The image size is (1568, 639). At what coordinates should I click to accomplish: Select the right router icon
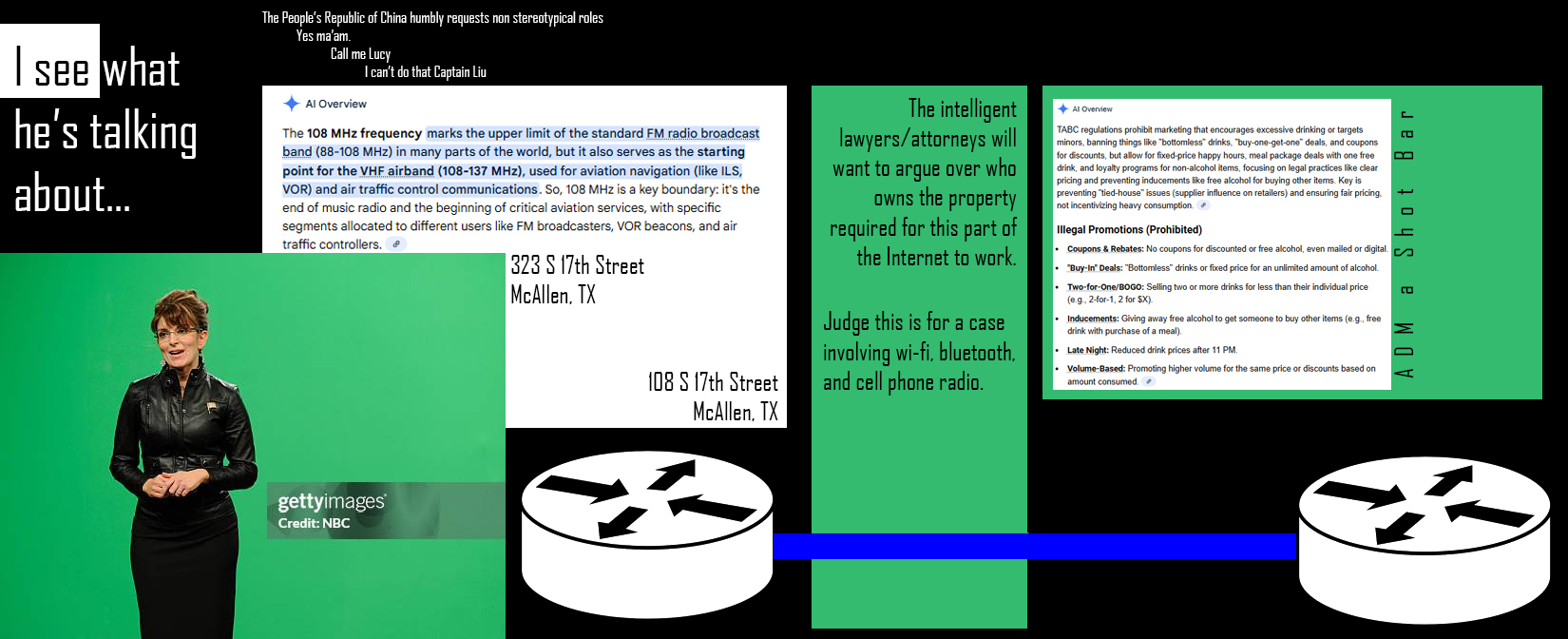pyautogui.click(x=1423, y=539)
